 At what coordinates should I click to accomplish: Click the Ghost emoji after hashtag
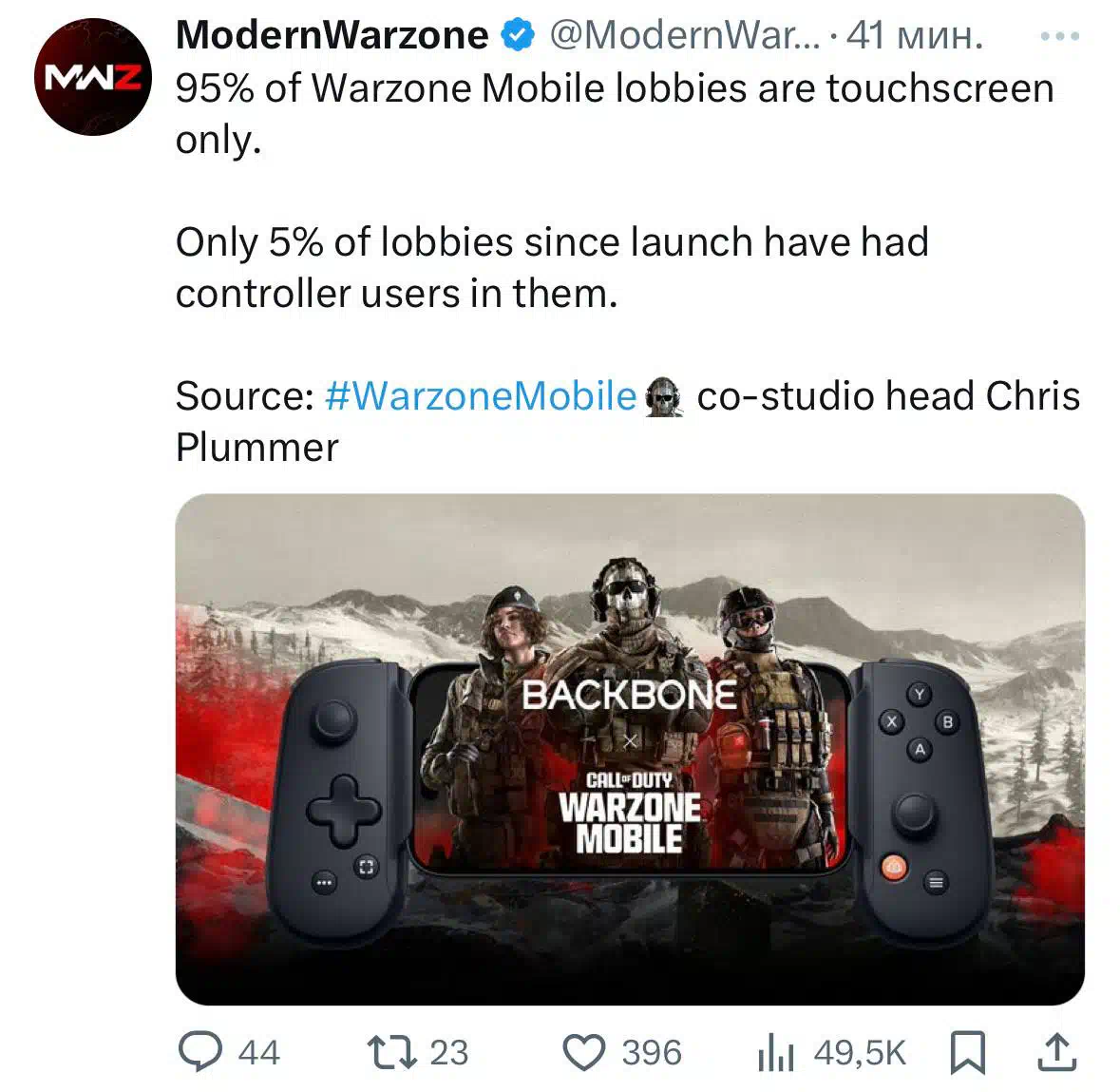tap(664, 397)
